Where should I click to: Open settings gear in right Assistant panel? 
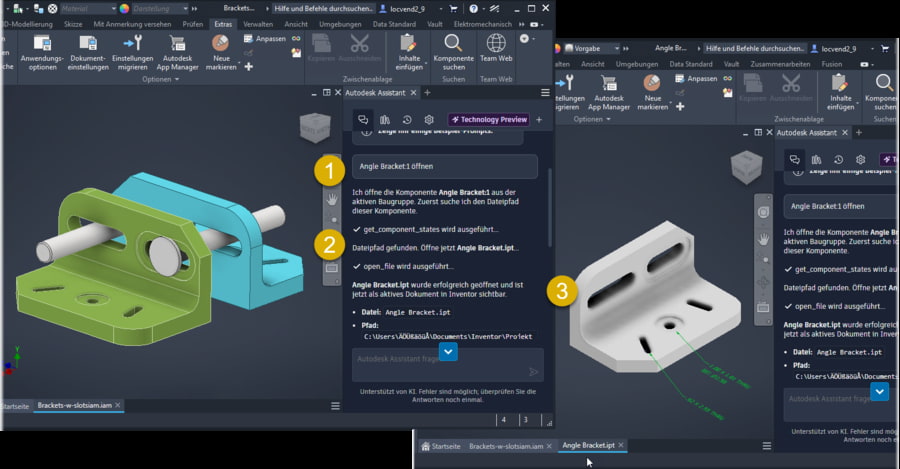pos(860,160)
